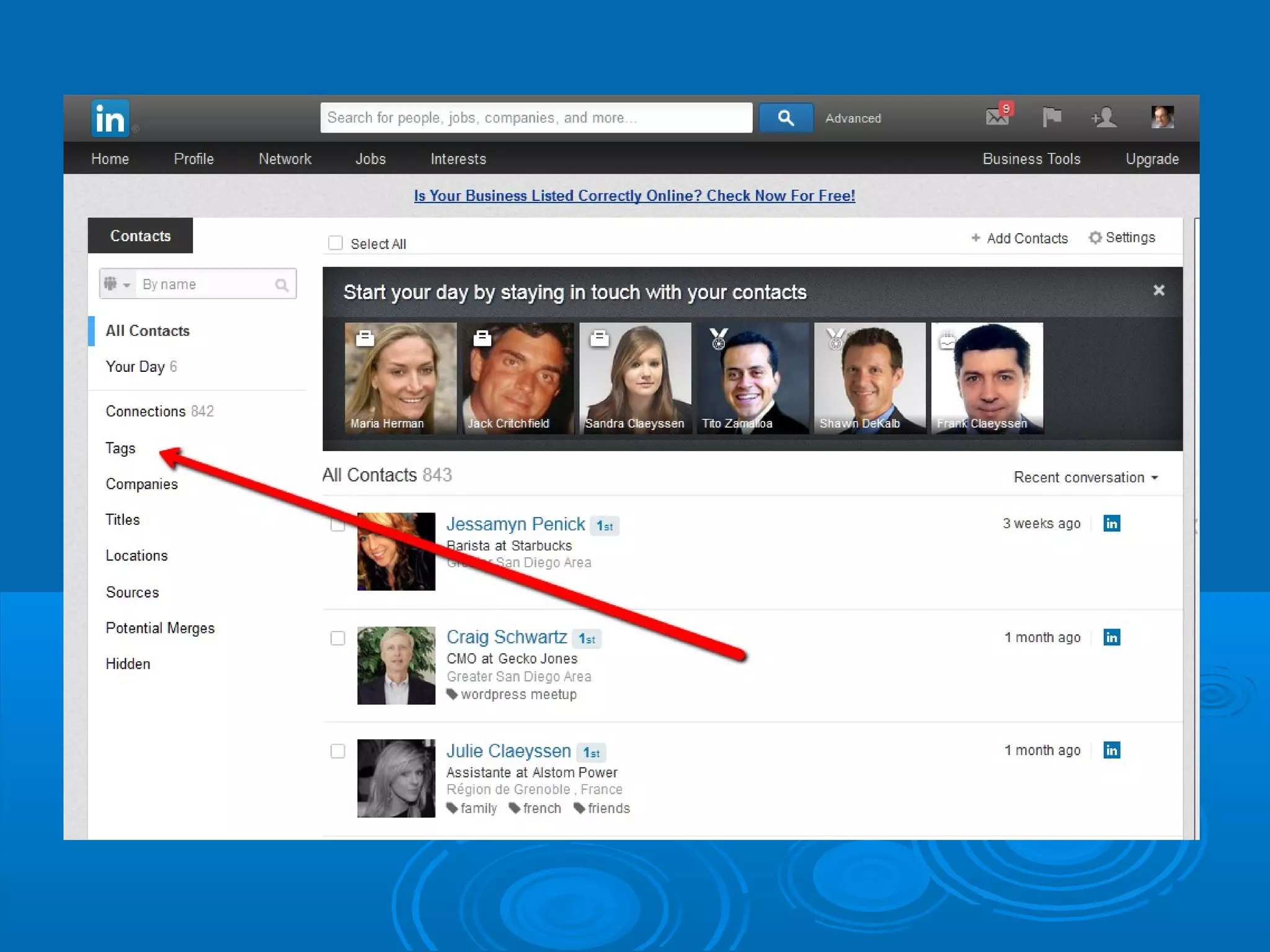Open the Network menu item
The width and height of the screenshot is (1270, 952).
tap(285, 159)
